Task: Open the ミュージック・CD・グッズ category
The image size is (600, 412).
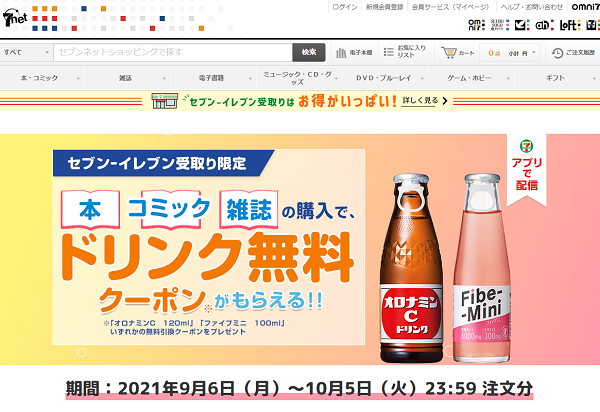Action: pos(297,78)
